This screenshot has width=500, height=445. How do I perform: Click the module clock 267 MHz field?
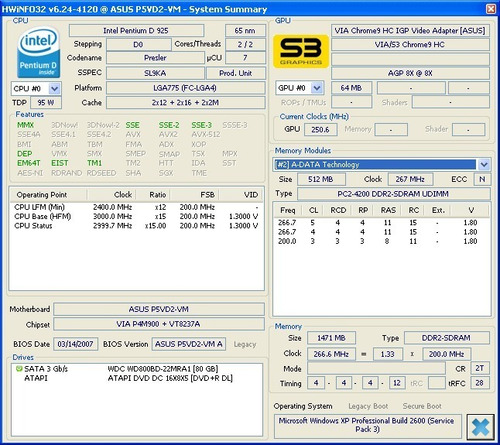coord(410,179)
